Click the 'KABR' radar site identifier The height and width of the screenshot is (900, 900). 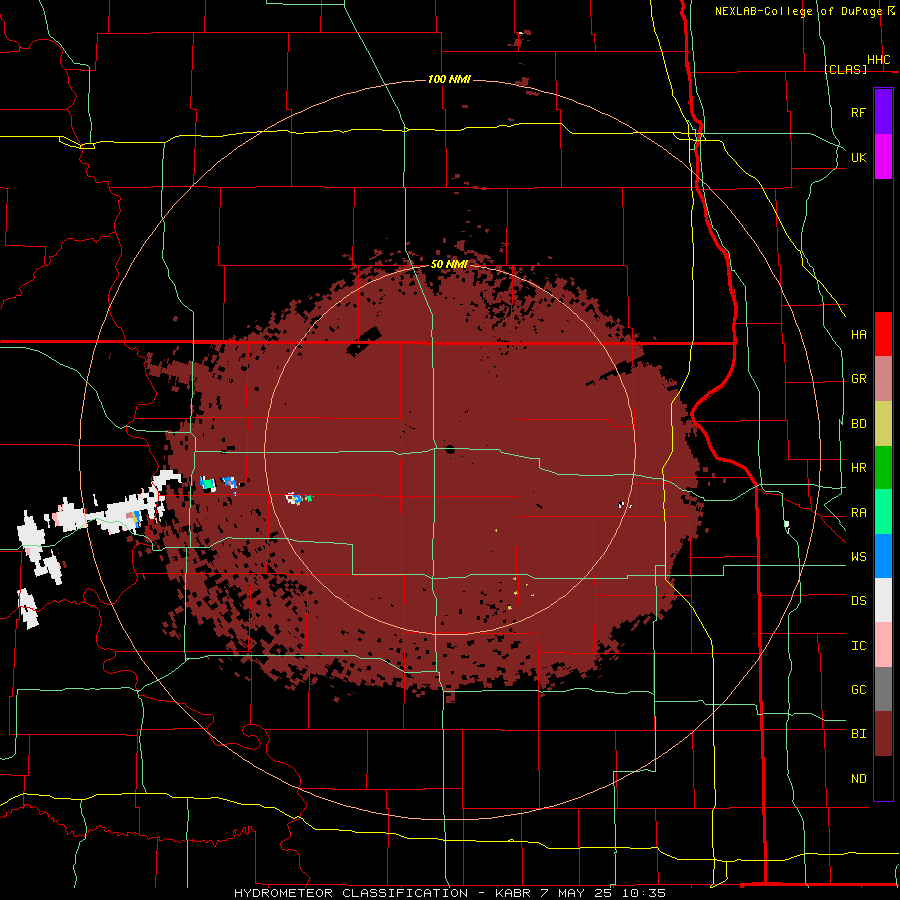[x=514, y=893]
